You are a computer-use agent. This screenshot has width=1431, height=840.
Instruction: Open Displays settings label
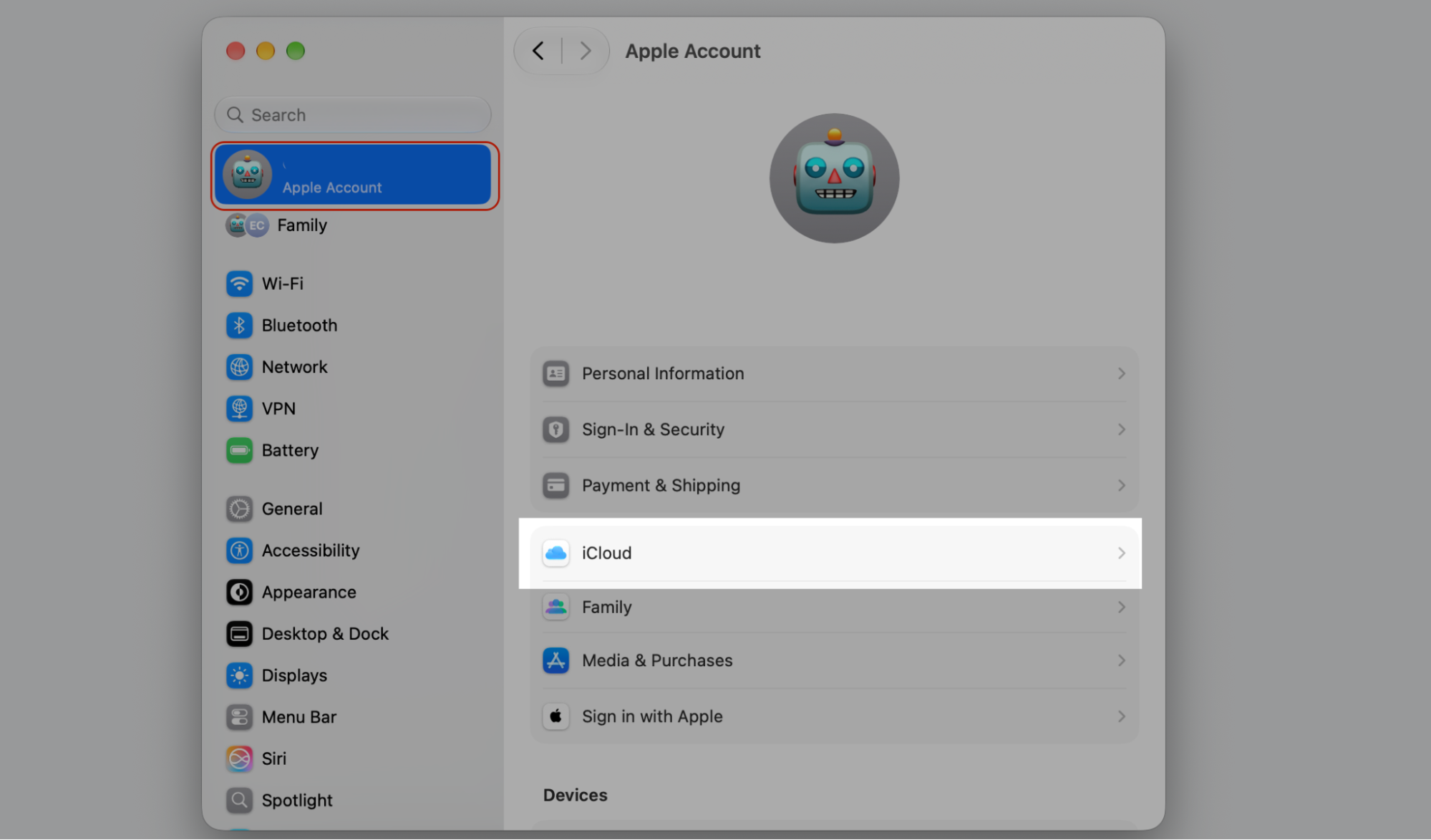click(294, 675)
